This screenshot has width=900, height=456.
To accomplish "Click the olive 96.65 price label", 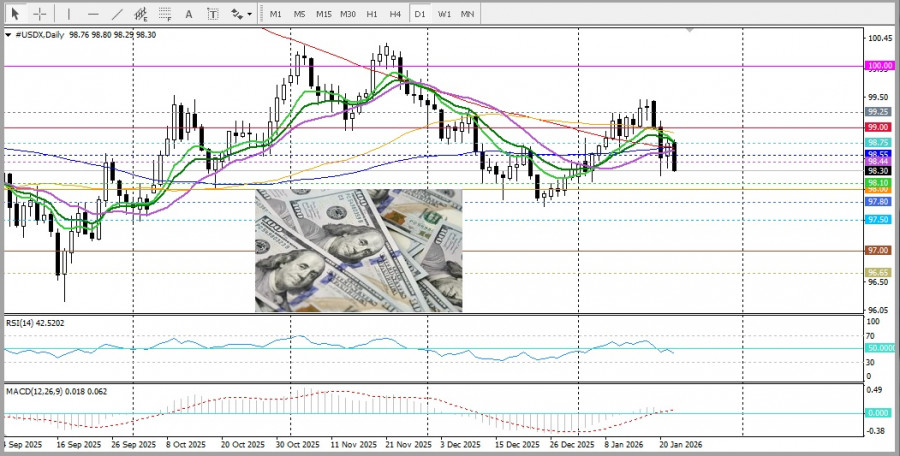I will click(x=878, y=272).
